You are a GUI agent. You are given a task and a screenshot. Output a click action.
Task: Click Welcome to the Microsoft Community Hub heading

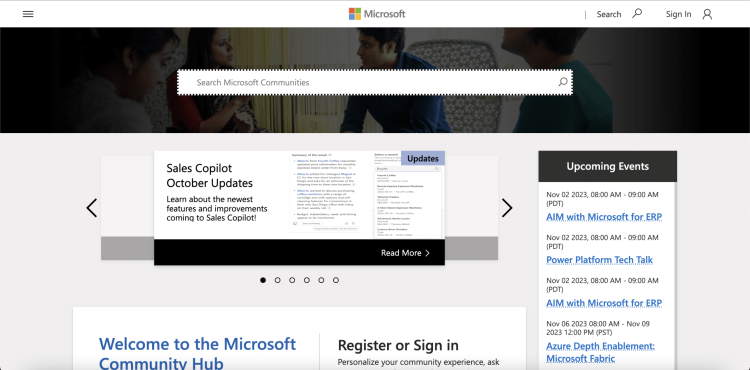tap(197, 353)
